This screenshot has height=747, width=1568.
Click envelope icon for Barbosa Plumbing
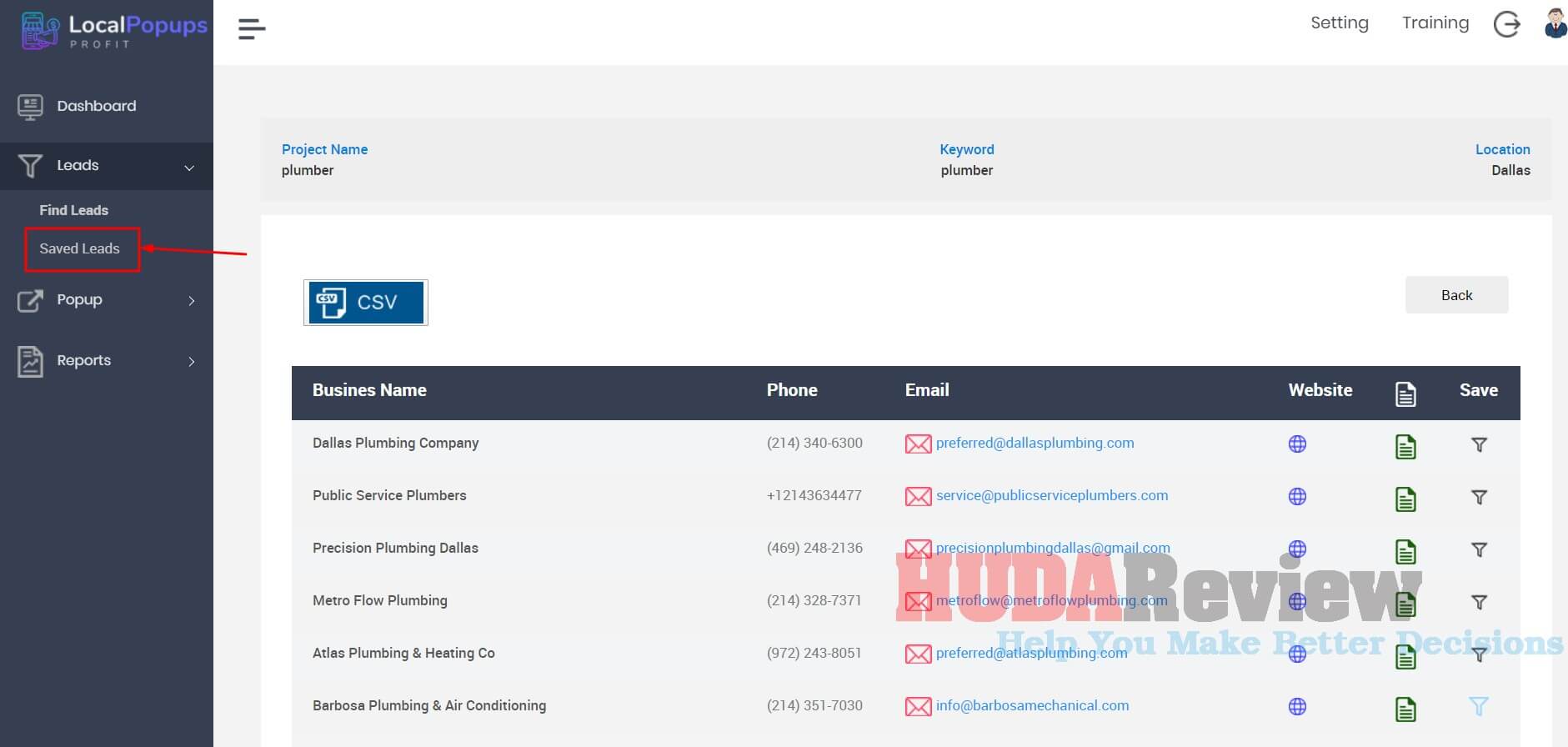[x=918, y=707]
